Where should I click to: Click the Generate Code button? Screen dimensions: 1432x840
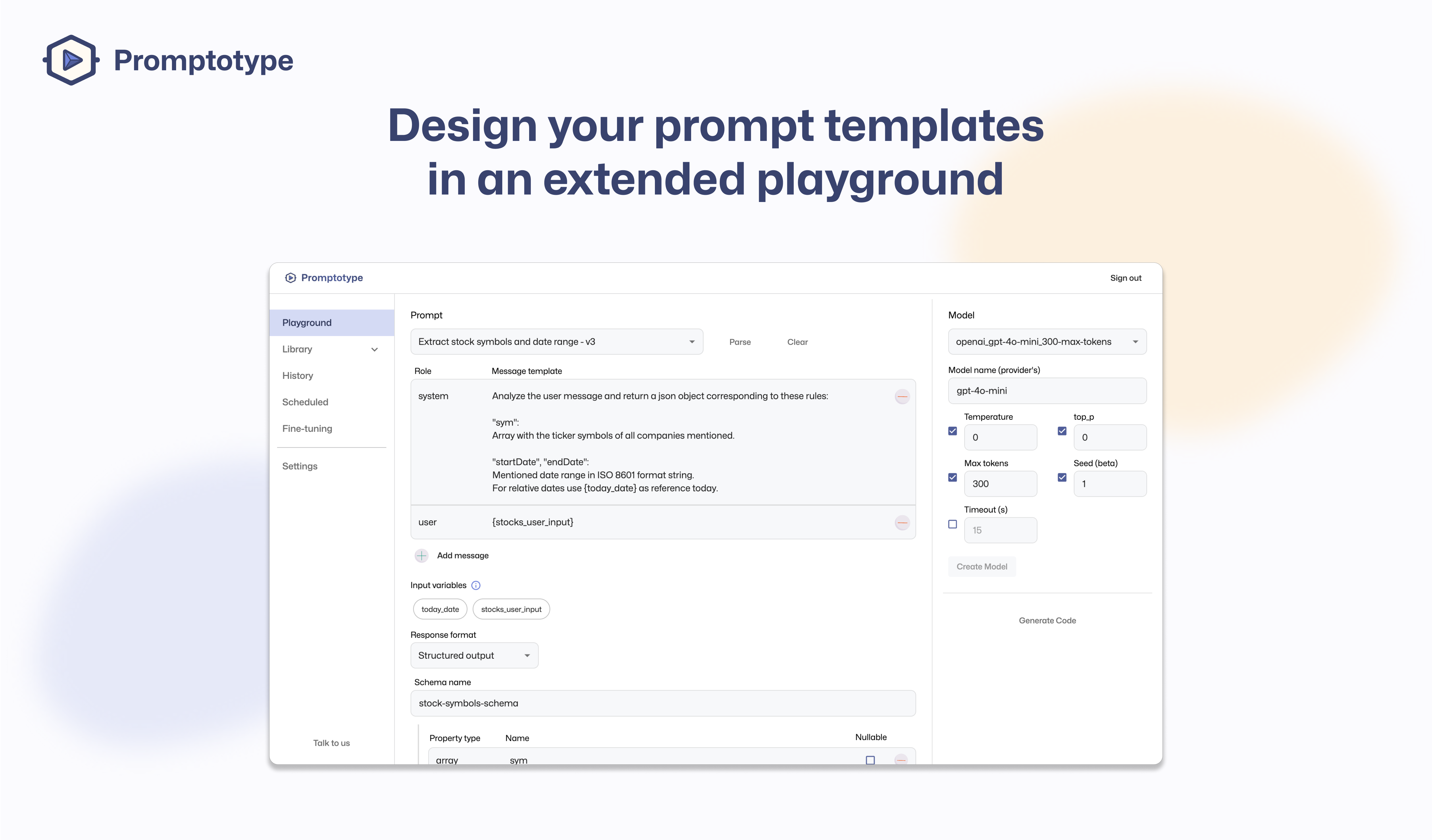pos(1047,621)
